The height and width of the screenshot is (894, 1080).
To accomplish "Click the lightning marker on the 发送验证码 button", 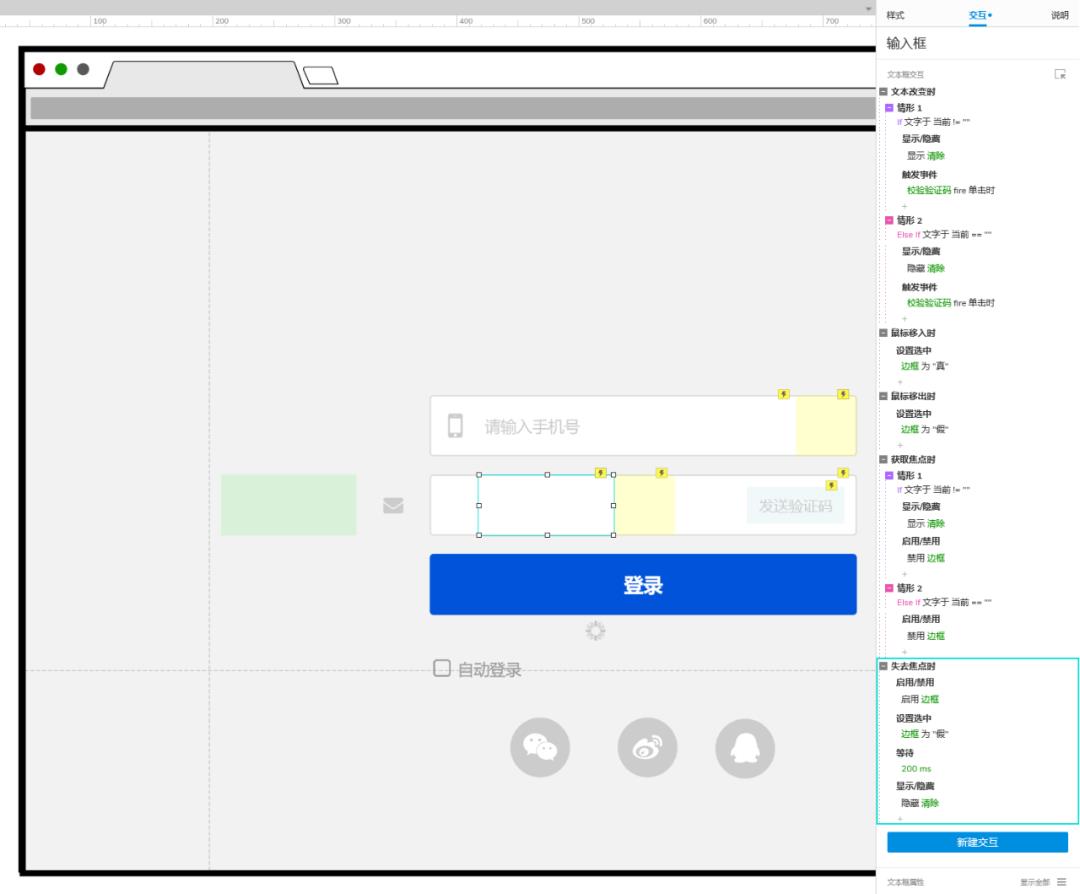I will point(831,486).
